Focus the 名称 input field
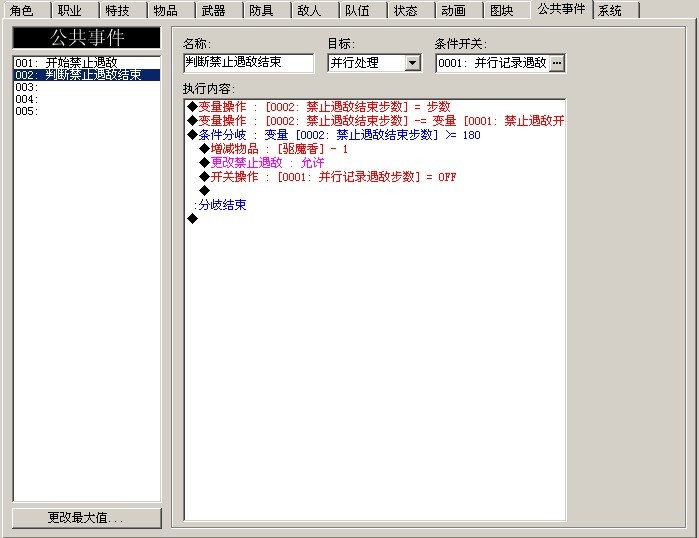This screenshot has height=538, width=699. pyautogui.click(x=248, y=62)
